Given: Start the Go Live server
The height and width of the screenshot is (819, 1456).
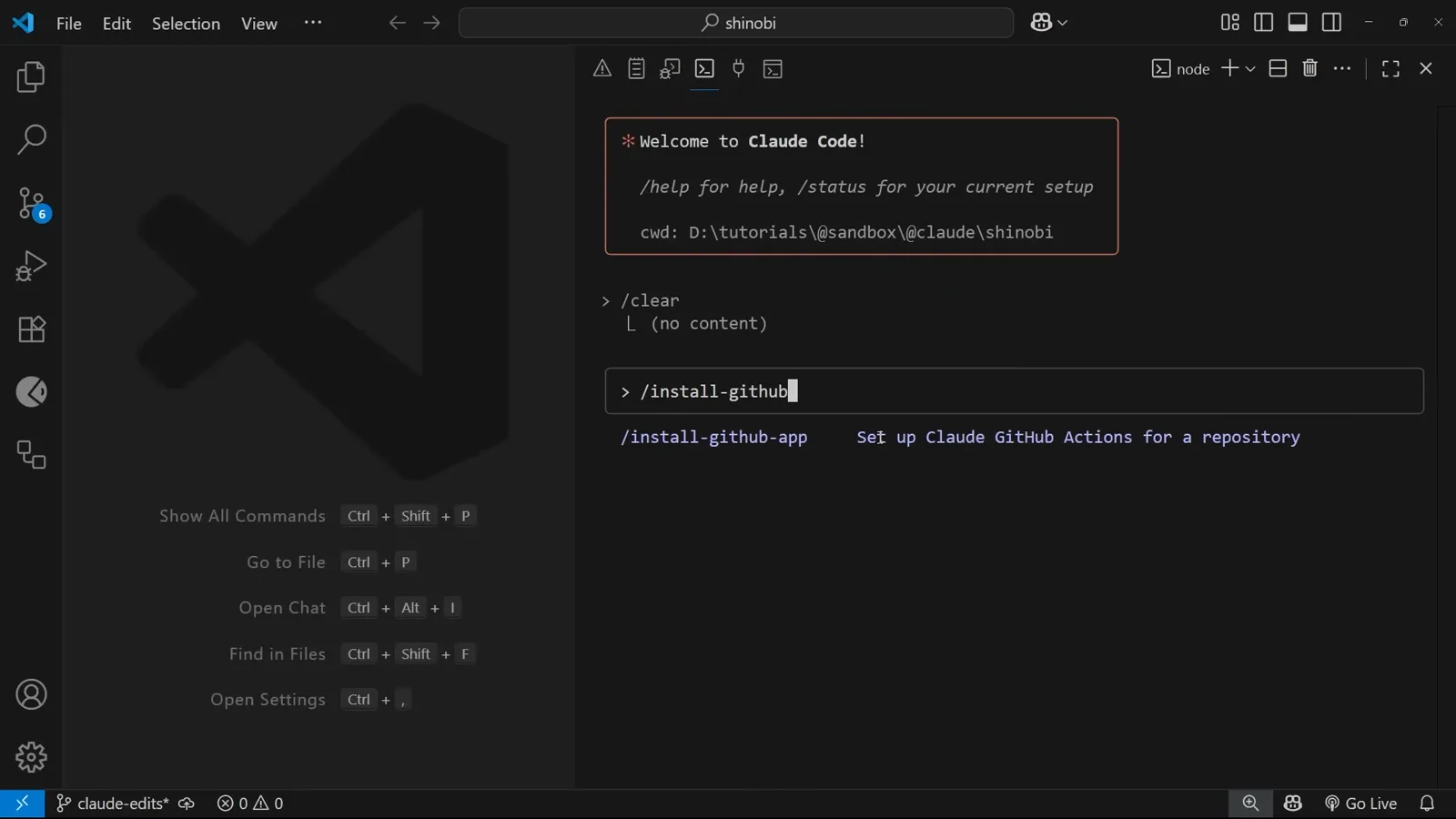Looking at the screenshot, I should (1360, 804).
